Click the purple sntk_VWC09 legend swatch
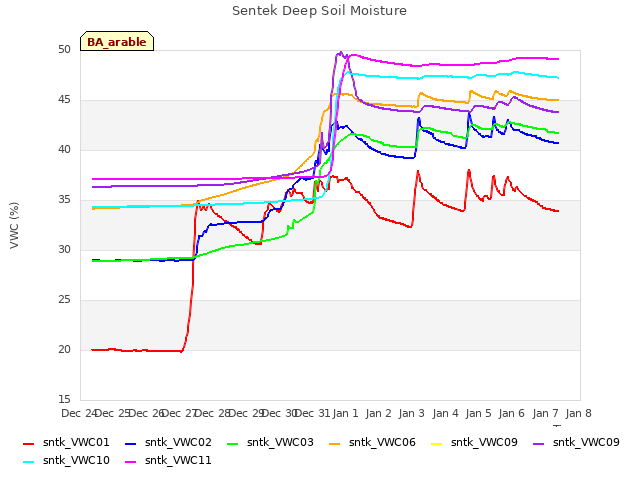Image resolution: width=640 pixels, height=480 pixels. pos(539,444)
